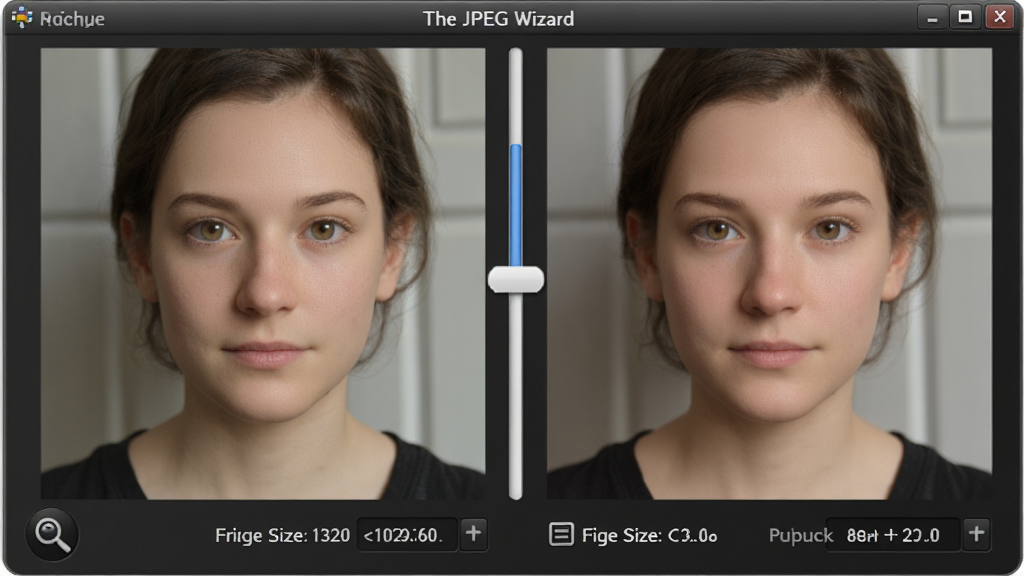Click the plus button beside the Pupuck field
This screenshot has width=1024, height=576.
click(976, 534)
